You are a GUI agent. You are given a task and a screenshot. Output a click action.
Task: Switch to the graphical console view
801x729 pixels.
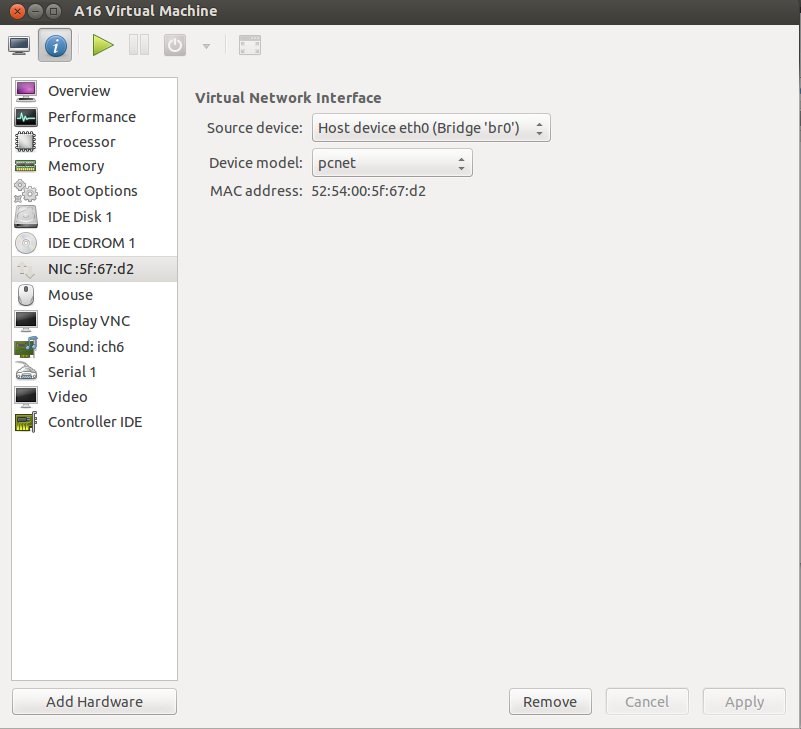pos(19,44)
